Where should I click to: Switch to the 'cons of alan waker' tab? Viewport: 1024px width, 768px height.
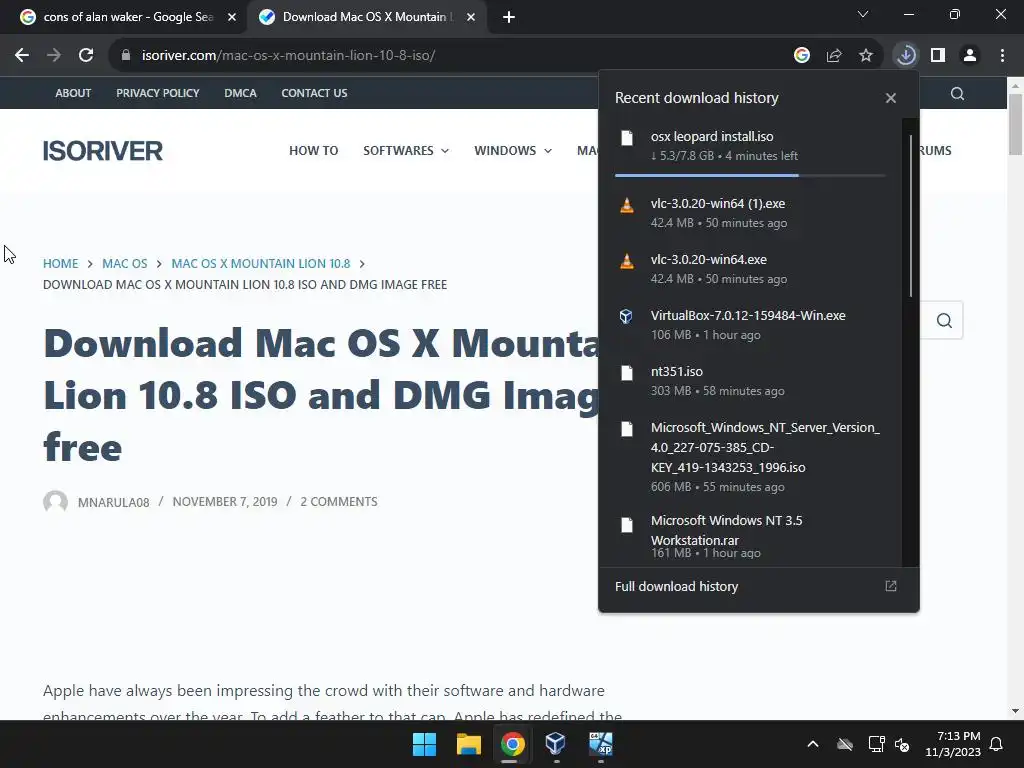[127, 17]
